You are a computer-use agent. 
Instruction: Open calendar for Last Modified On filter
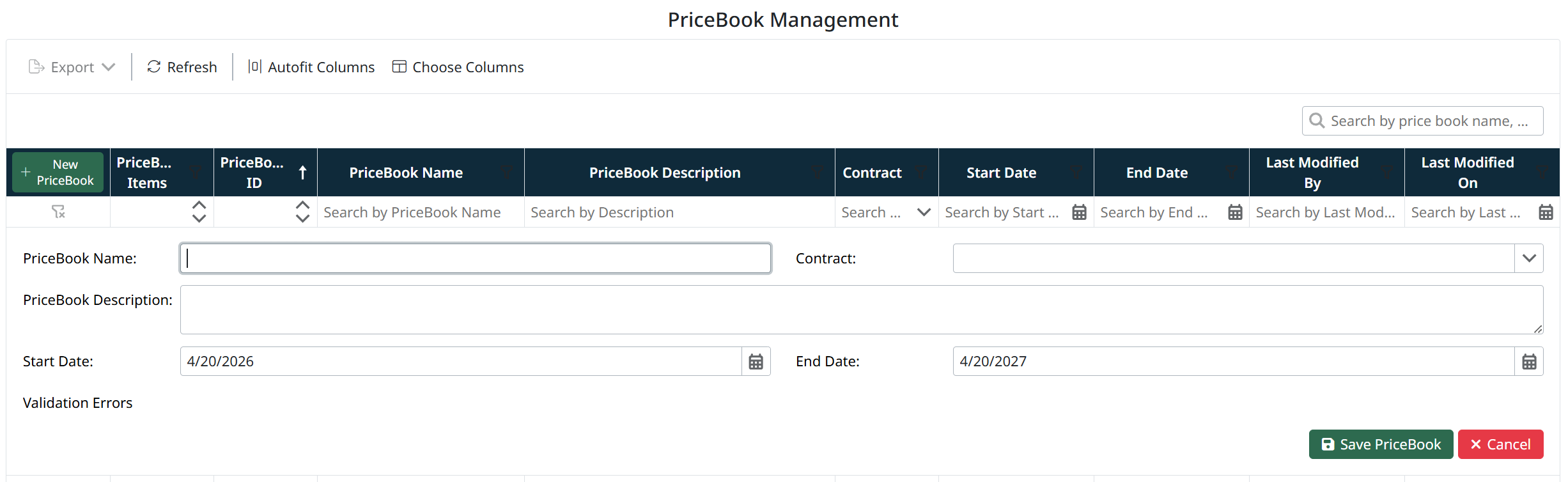(x=1546, y=212)
